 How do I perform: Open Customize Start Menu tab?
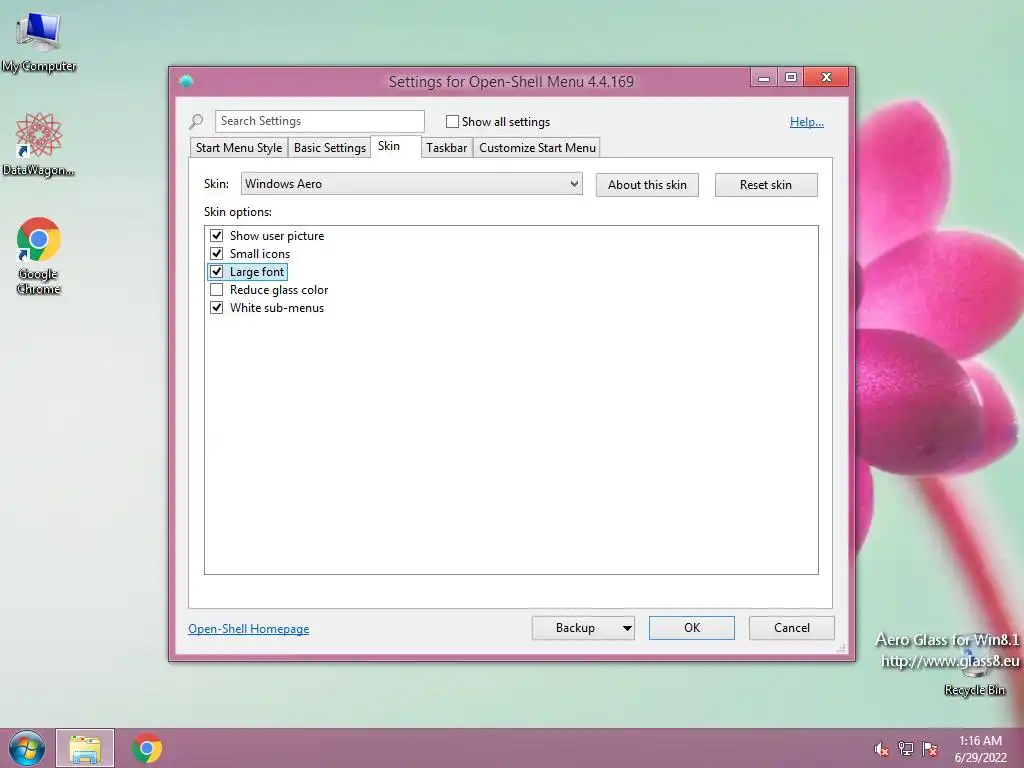(537, 148)
